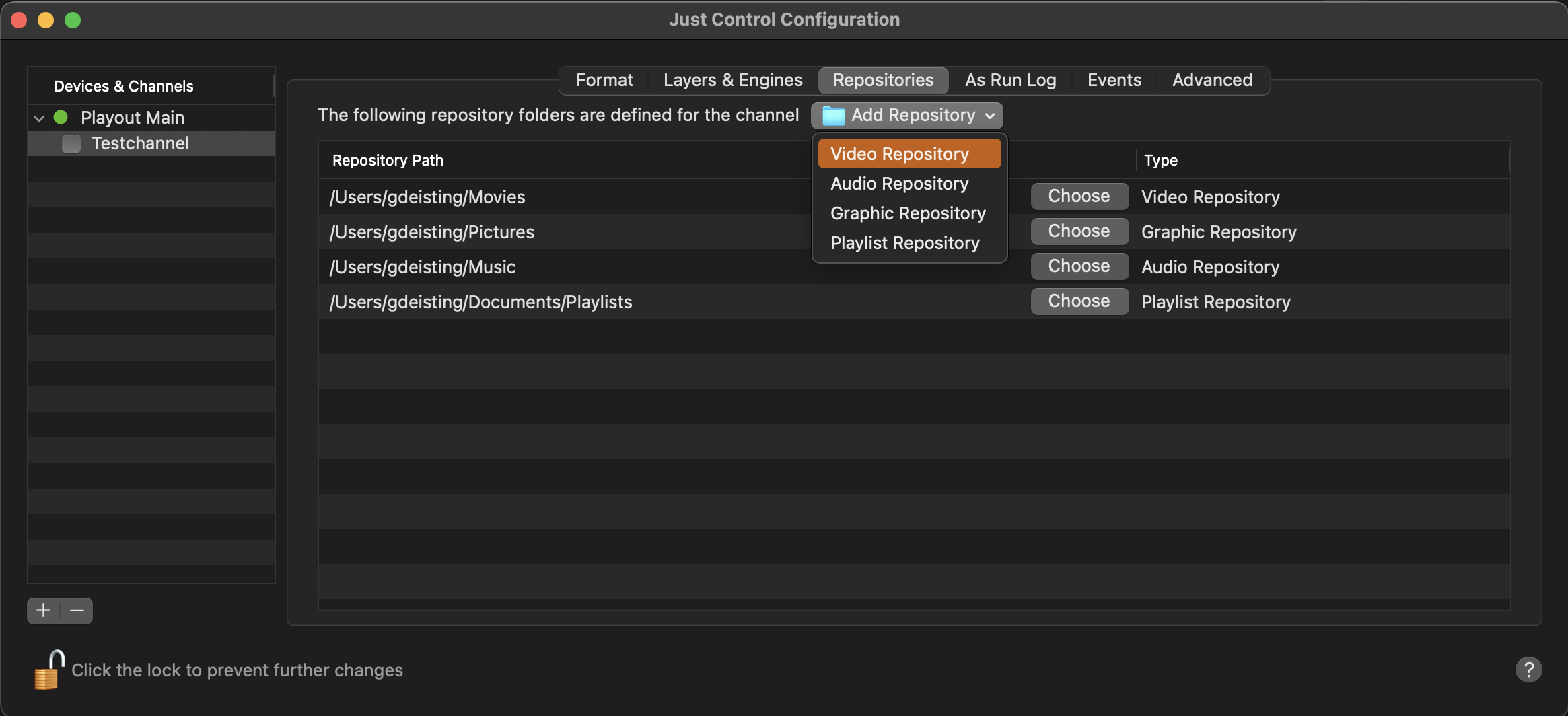Image resolution: width=1568 pixels, height=716 pixels.
Task: Open the Events tab
Action: (1114, 80)
